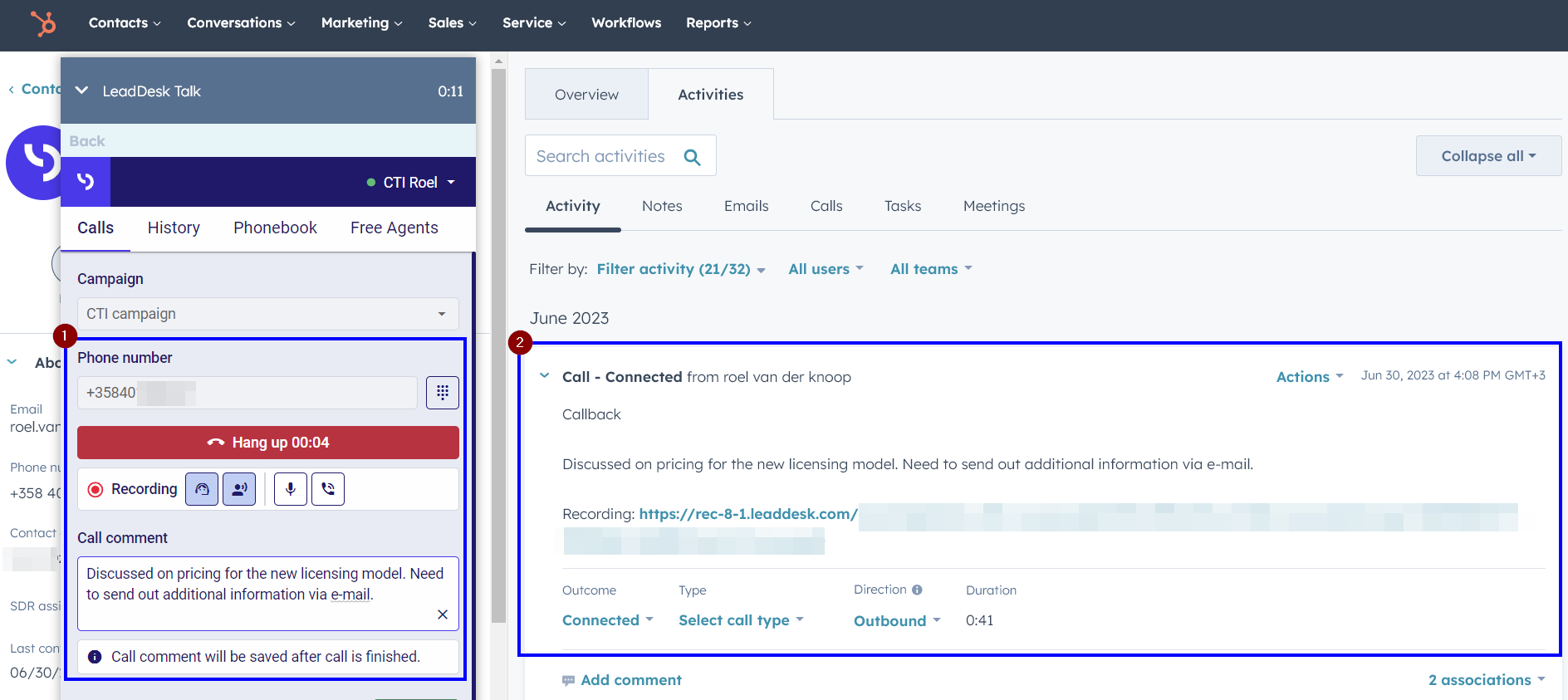Image resolution: width=1568 pixels, height=700 pixels.
Task: Collapse the Call - Connected activity chevron
Action: pyautogui.click(x=545, y=376)
